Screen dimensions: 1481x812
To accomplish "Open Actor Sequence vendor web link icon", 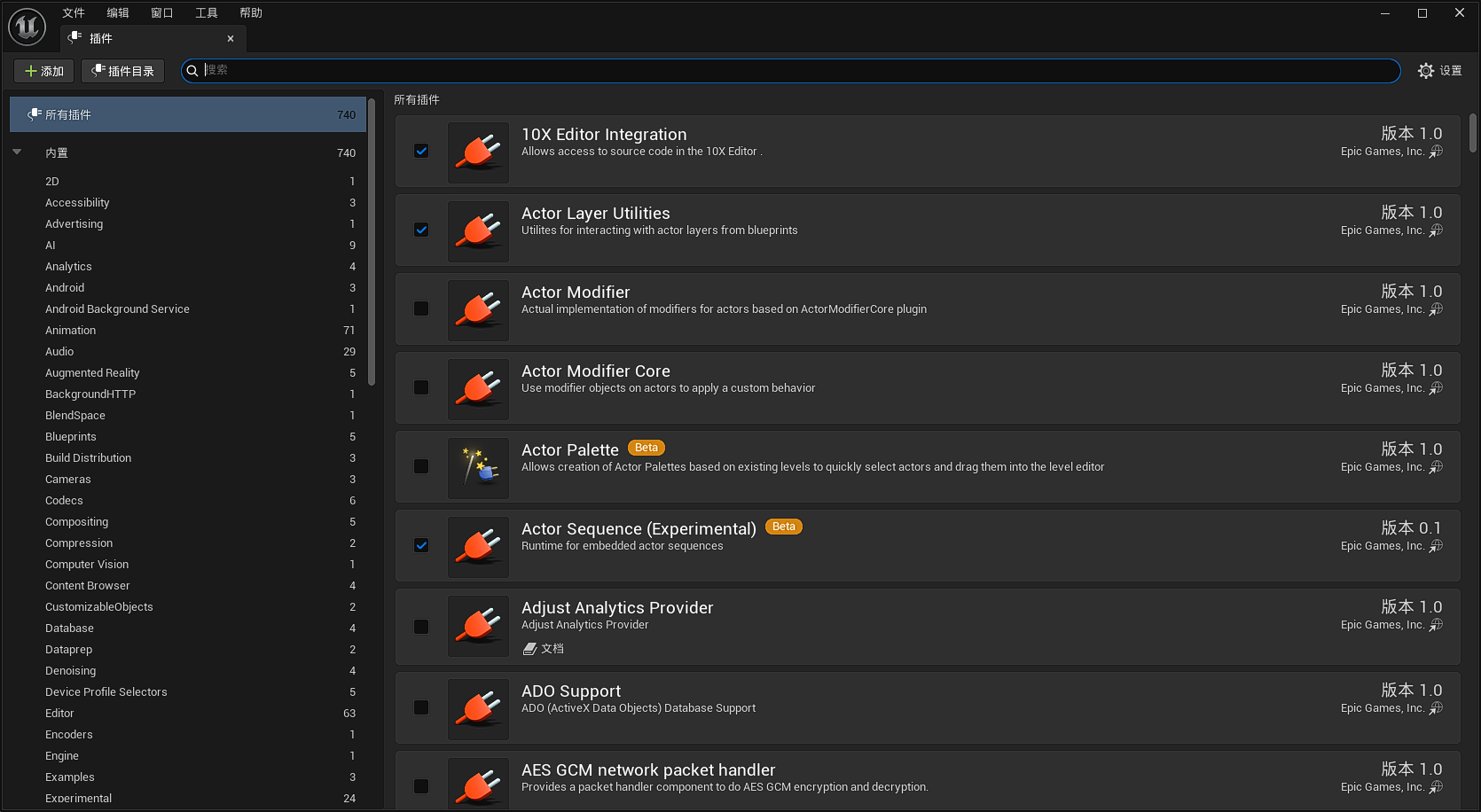I will coord(1436,546).
